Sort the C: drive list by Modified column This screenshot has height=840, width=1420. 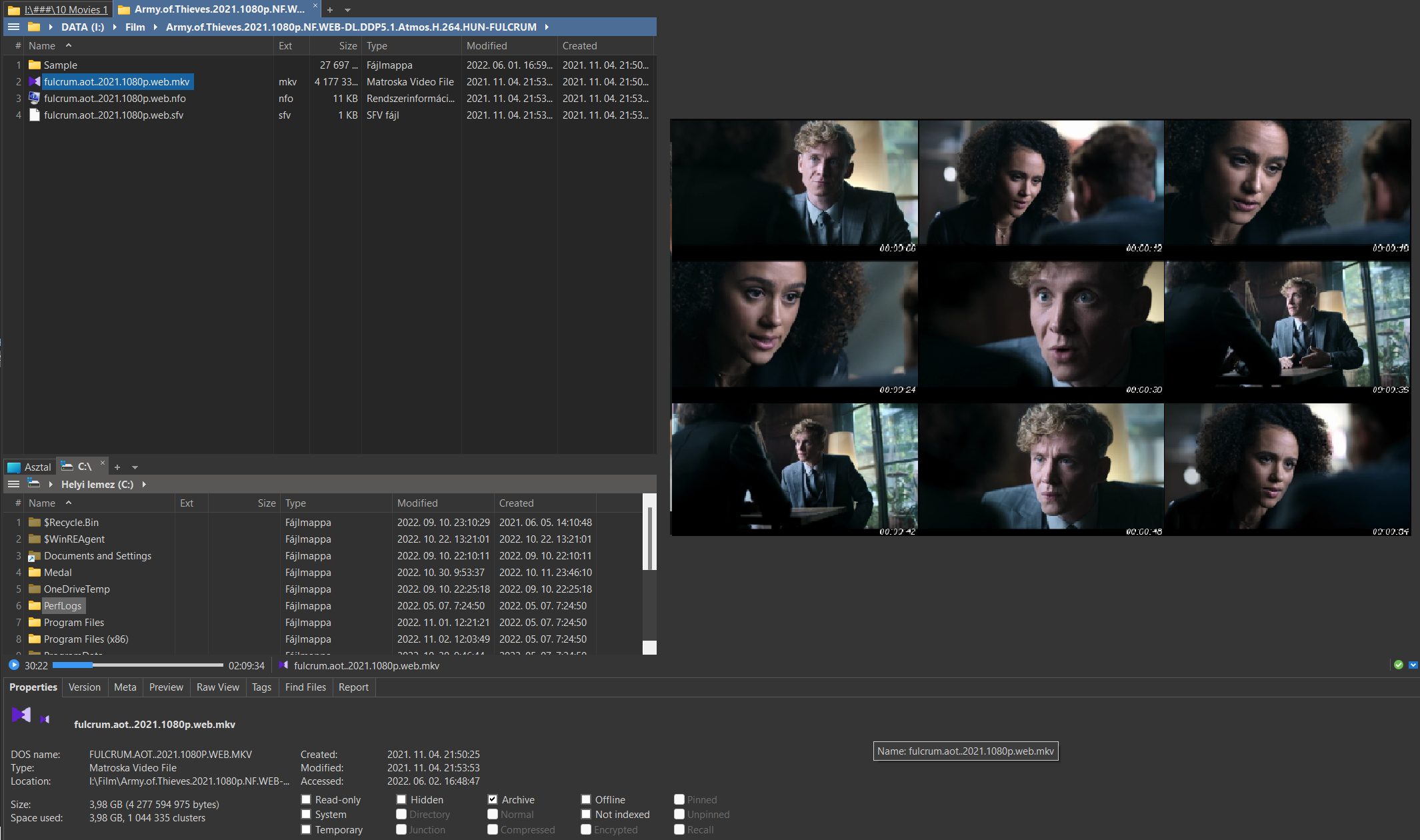[x=443, y=503]
